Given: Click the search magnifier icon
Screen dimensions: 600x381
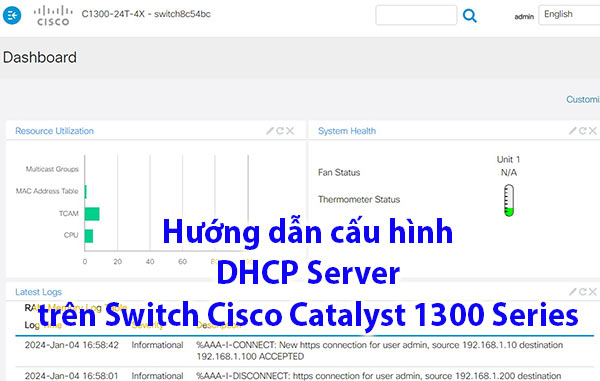Looking at the screenshot, I should [470, 16].
